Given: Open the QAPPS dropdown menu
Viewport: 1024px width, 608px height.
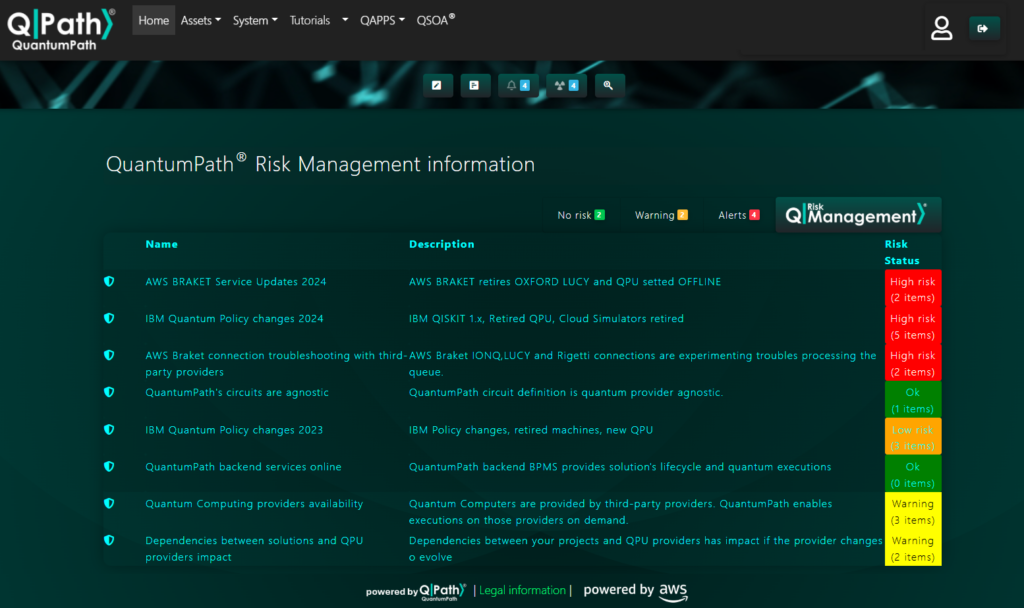Looking at the screenshot, I should pos(382,21).
